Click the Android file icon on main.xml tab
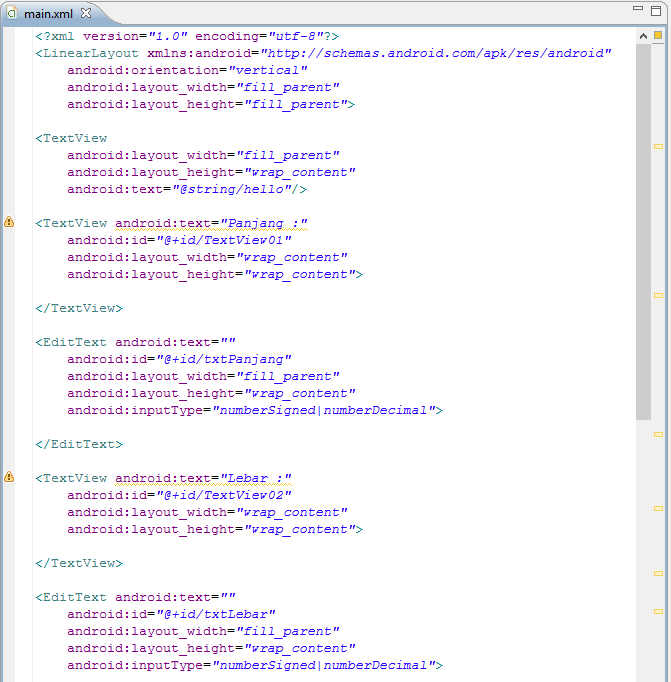 click(12, 13)
